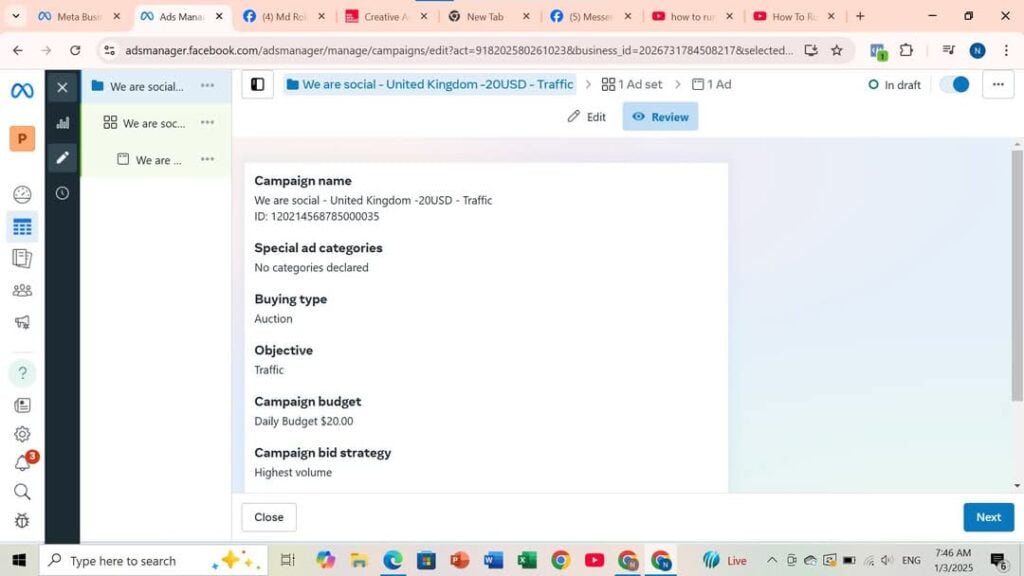
Task: Click 'Daily Budget $20.00' text
Action: [304, 421]
